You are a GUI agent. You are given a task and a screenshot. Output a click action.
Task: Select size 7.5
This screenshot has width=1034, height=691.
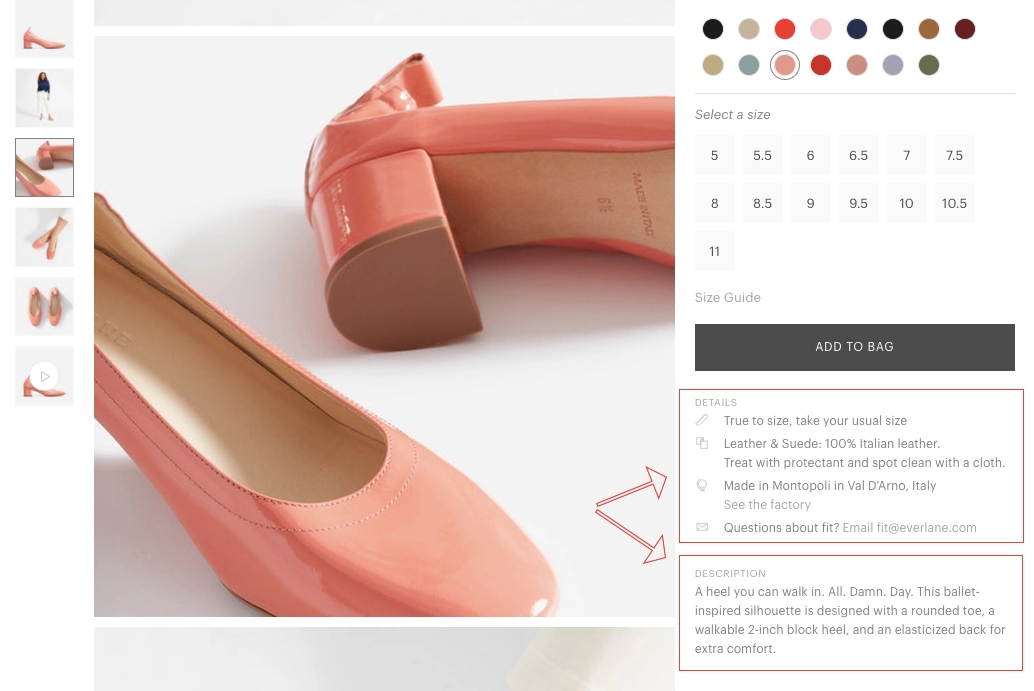(x=954, y=155)
